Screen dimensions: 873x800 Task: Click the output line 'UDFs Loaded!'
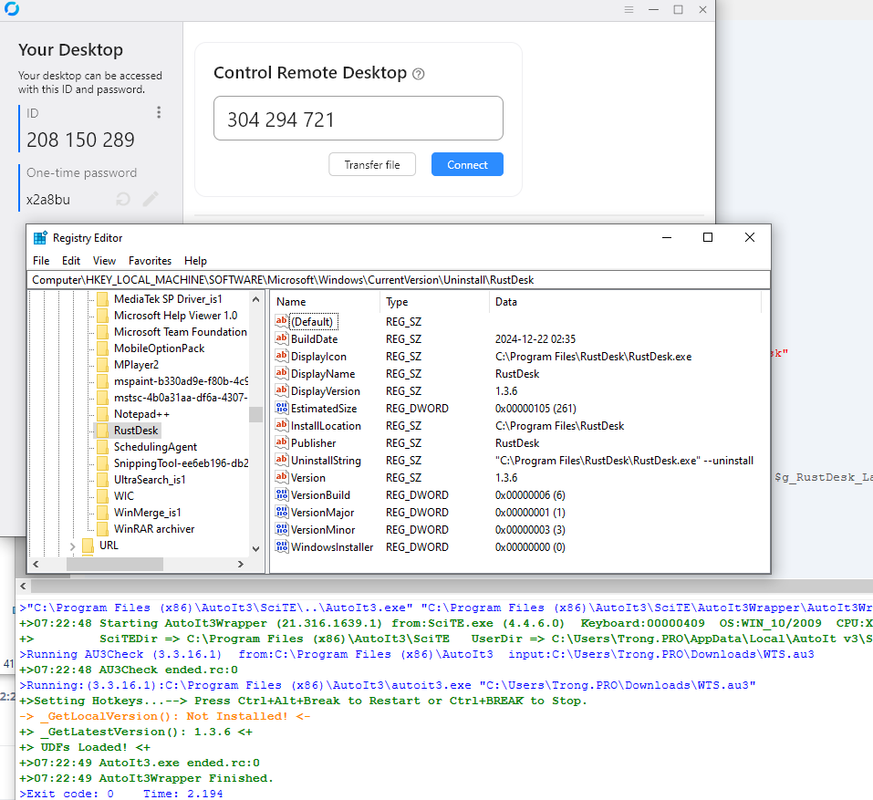[85, 747]
